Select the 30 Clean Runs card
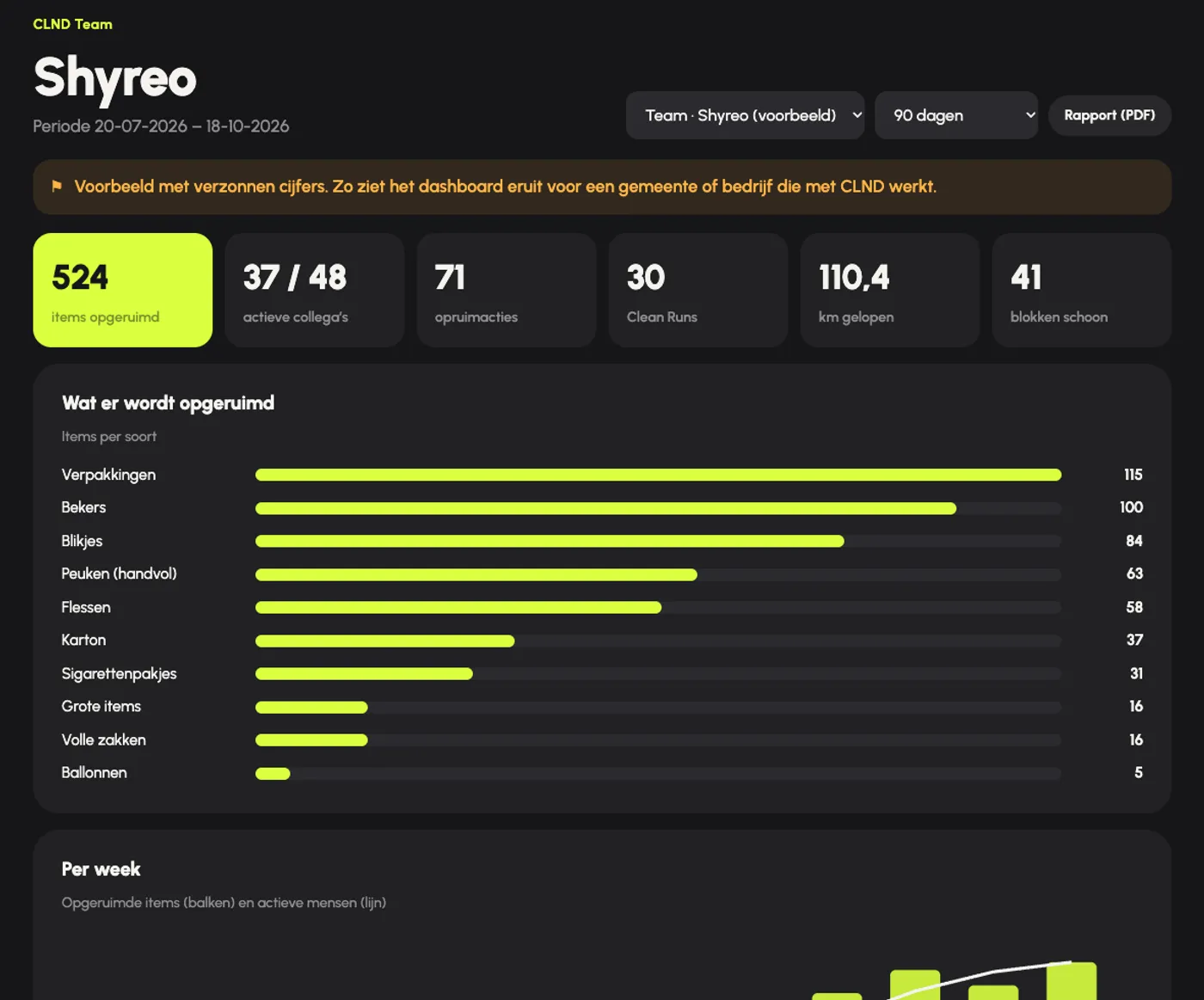 pyautogui.click(x=698, y=290)
